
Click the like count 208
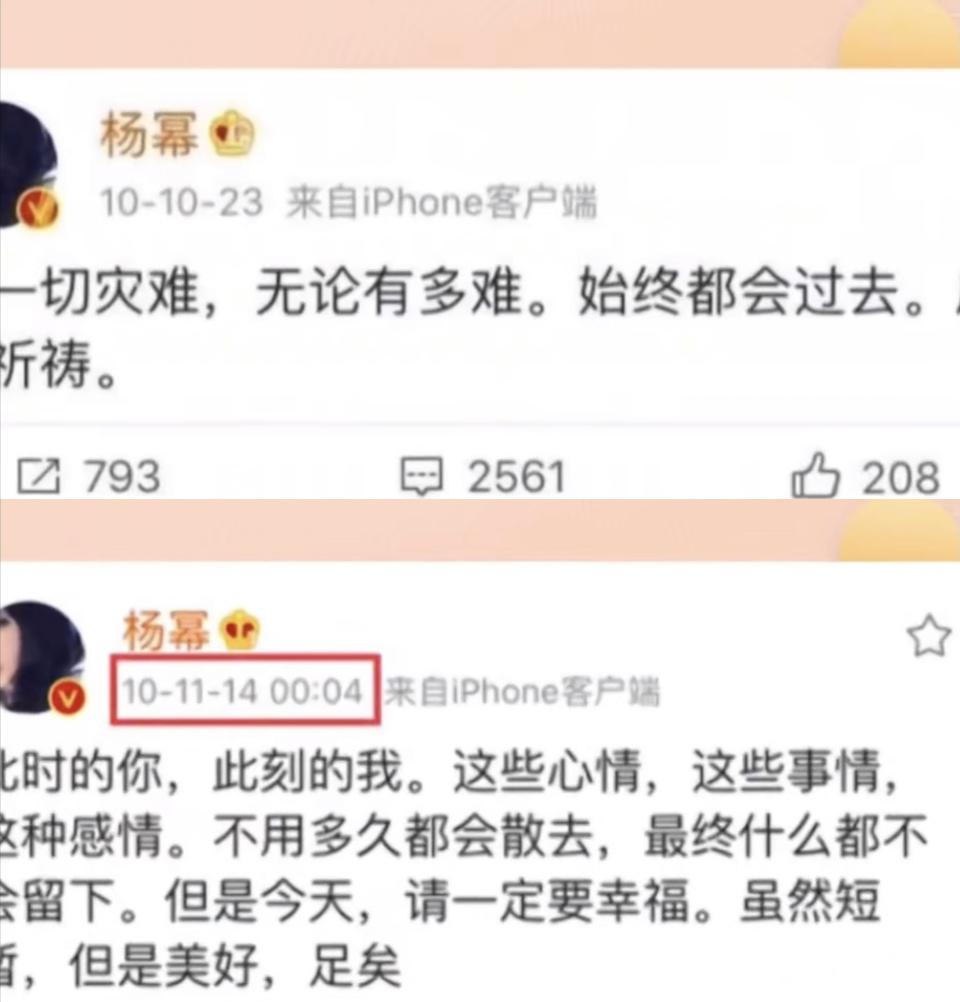pyautogui.click(x=901, y=477)
